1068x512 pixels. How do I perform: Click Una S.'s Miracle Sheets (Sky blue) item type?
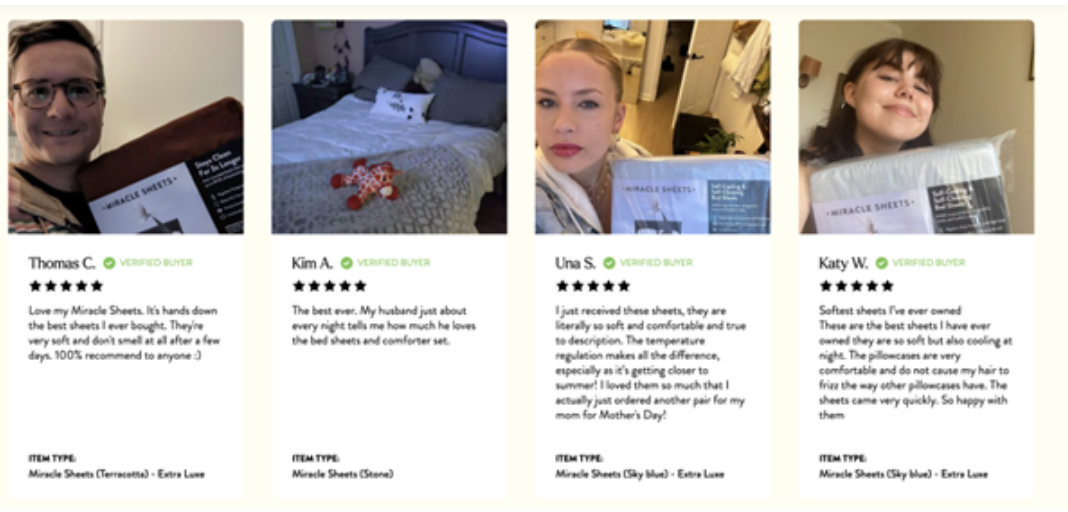pyautogui.click(x=640, y=474)
